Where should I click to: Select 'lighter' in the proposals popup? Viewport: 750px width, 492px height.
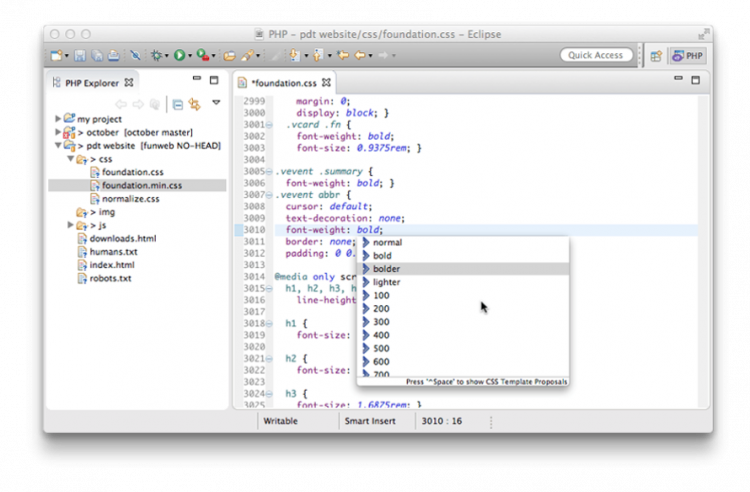point(387,282)
